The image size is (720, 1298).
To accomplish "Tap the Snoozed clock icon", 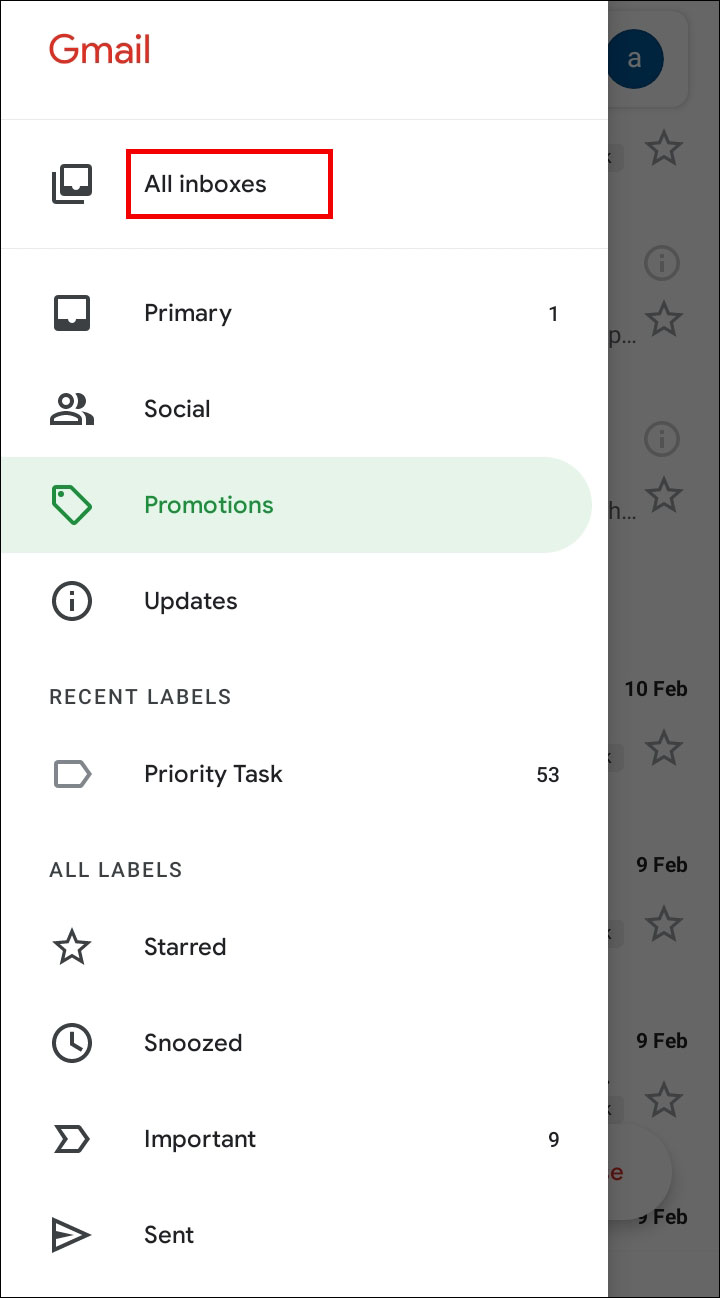I will [72, 1043].
